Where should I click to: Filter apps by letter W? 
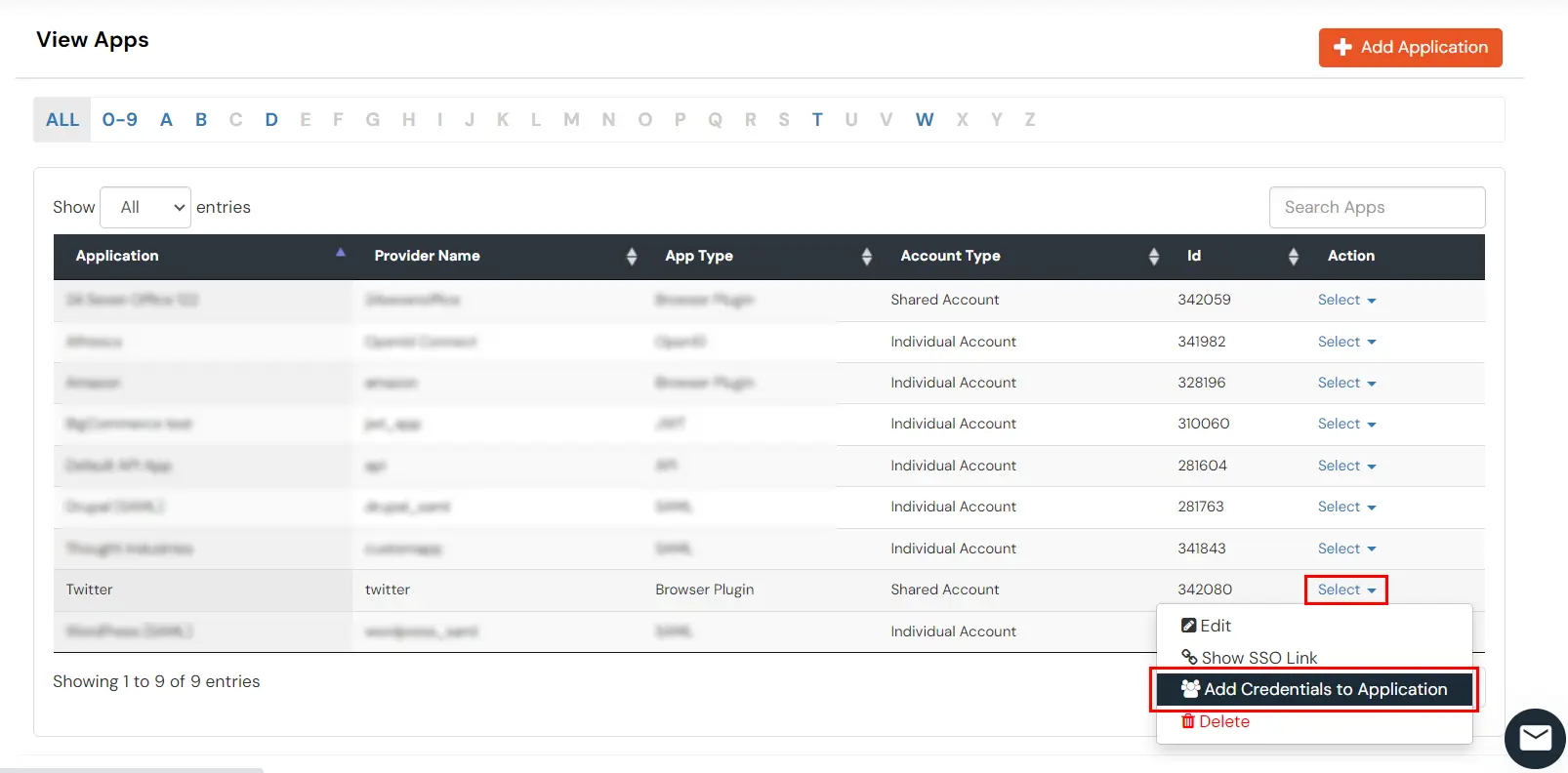925,119
